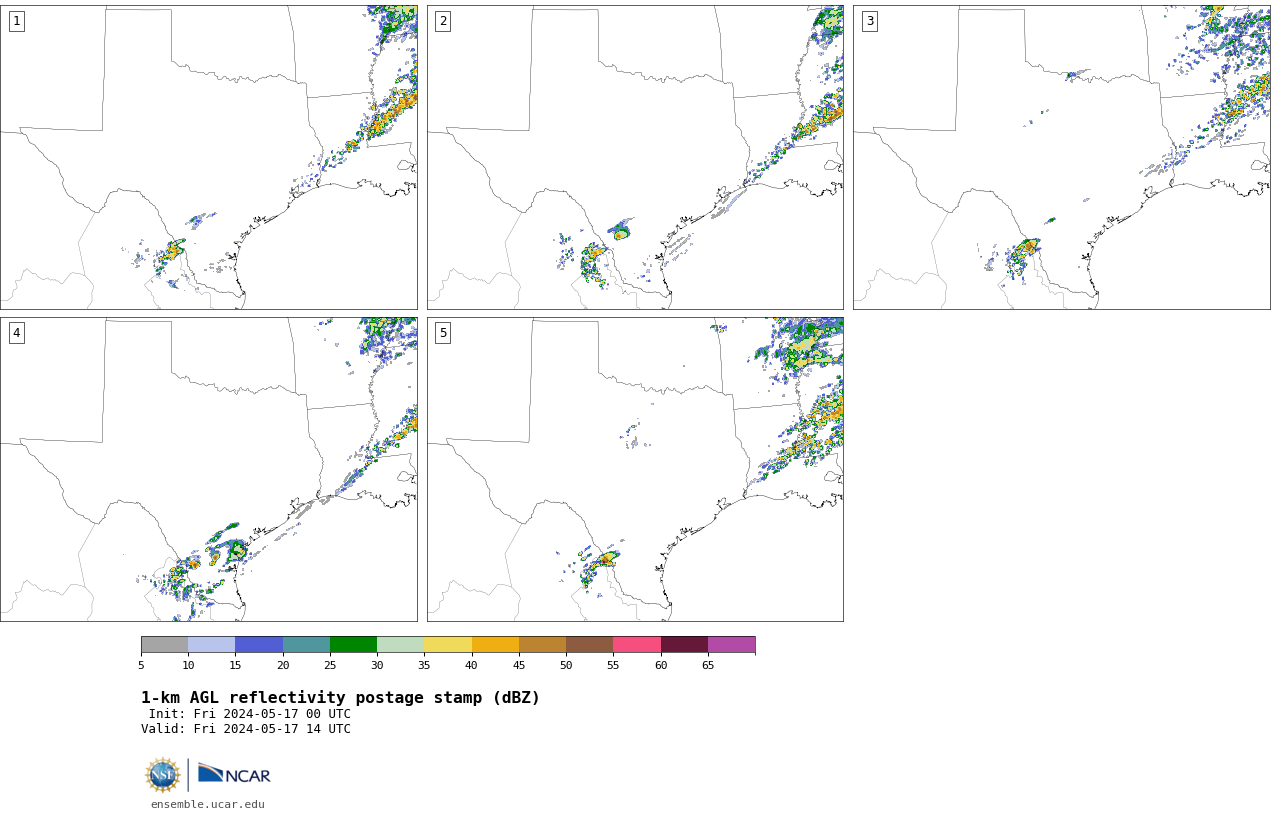Open ensemble member 4 reflectivity map
Viewport: 1280px width, 815px height.
(x=209, y=469)
